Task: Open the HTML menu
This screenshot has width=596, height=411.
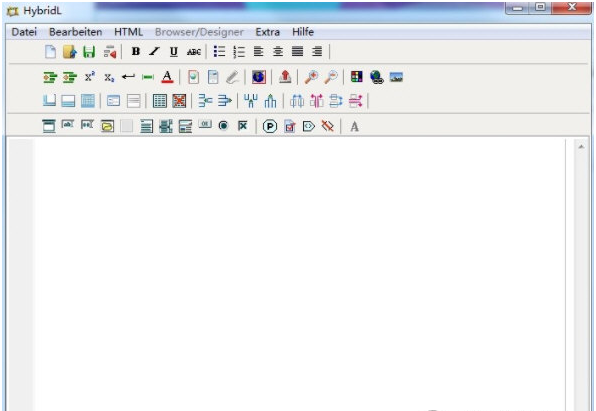Action: tap(128, 32)
